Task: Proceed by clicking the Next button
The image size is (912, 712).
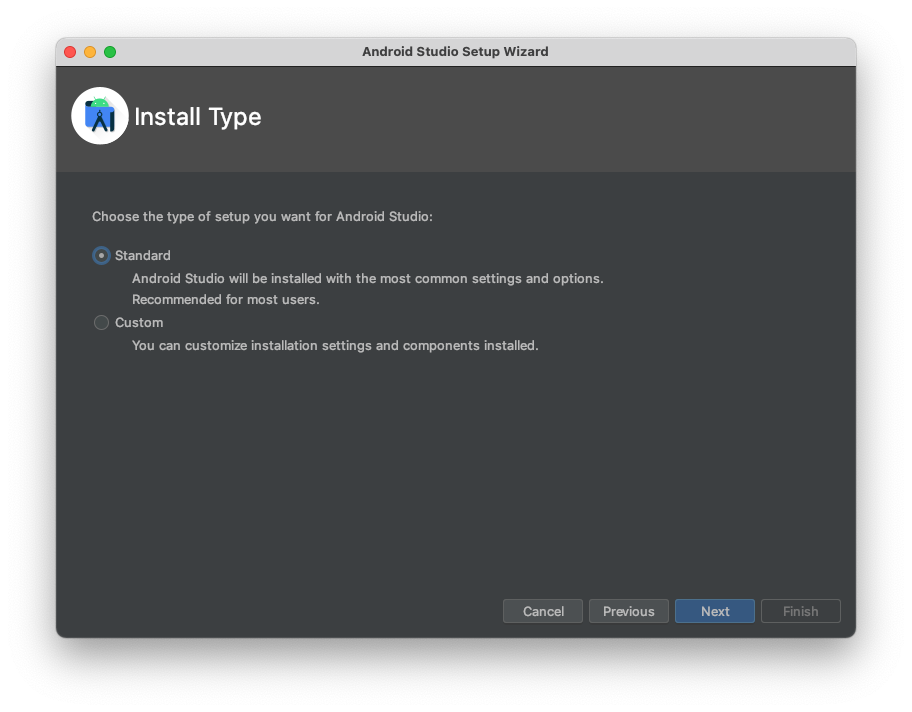Action: [715, 611]
